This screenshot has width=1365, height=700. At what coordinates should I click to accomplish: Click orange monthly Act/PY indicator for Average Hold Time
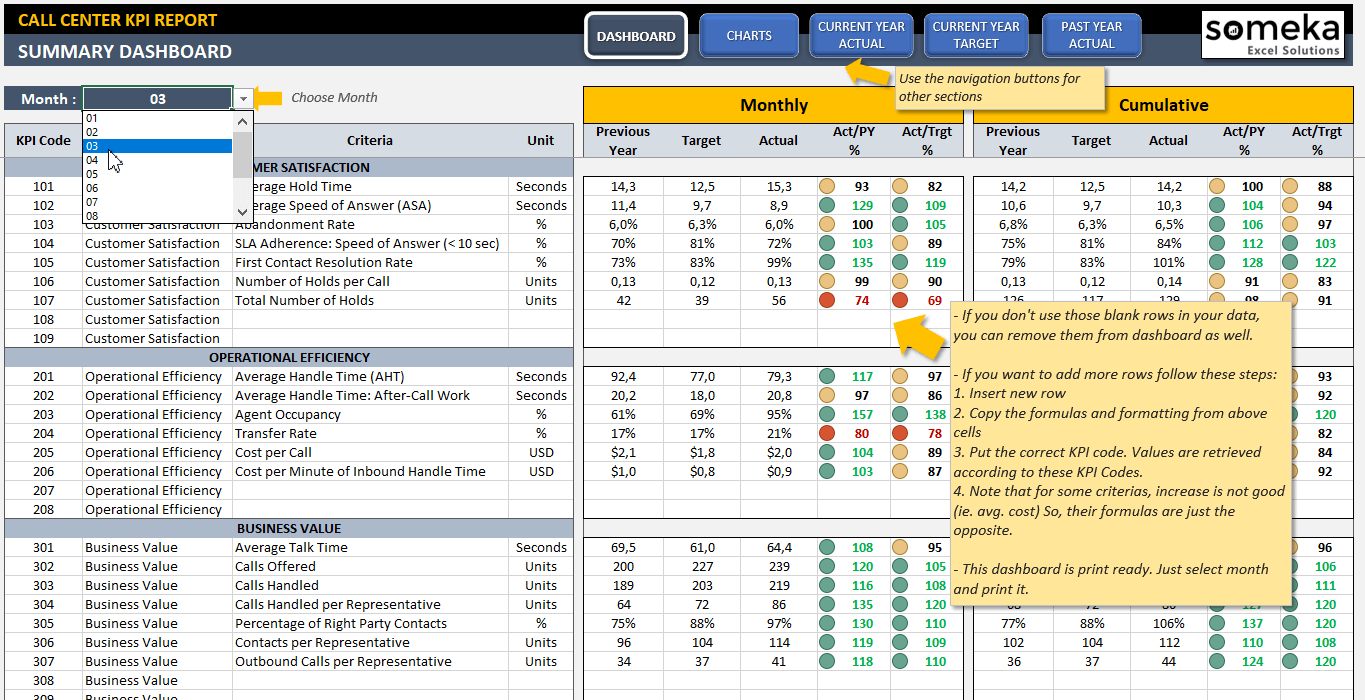pos(827,186)
